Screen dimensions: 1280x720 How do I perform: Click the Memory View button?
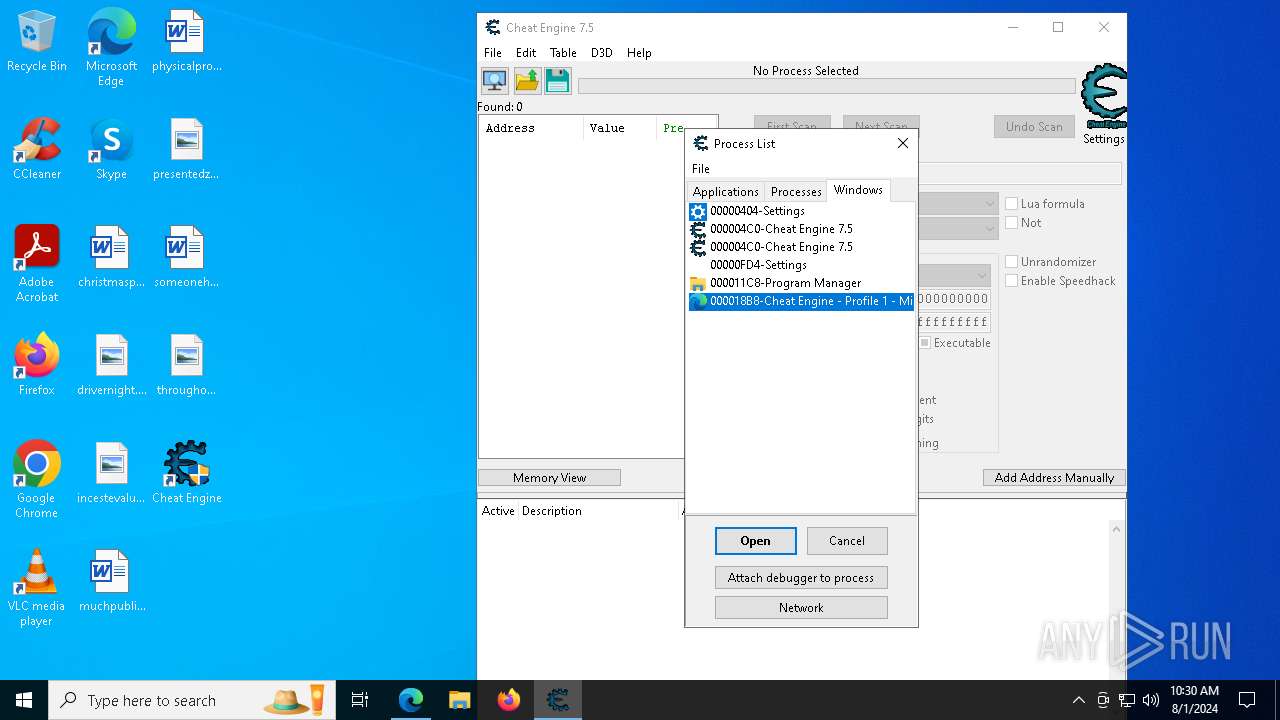[549, 478]
